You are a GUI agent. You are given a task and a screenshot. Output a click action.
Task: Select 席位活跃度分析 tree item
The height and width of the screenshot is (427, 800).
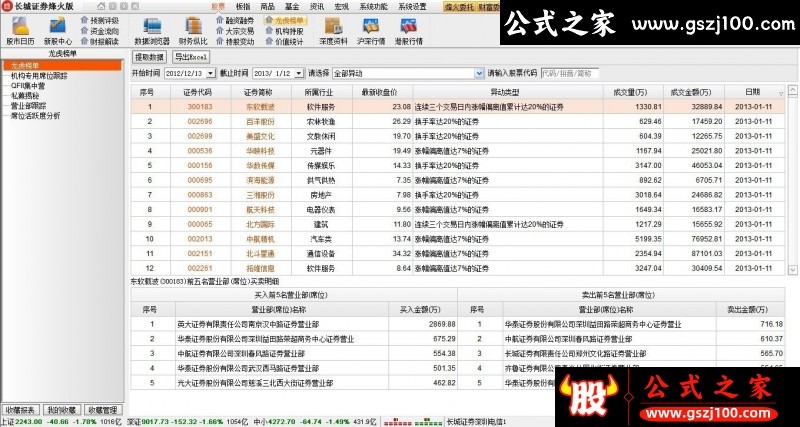(35, 116)
